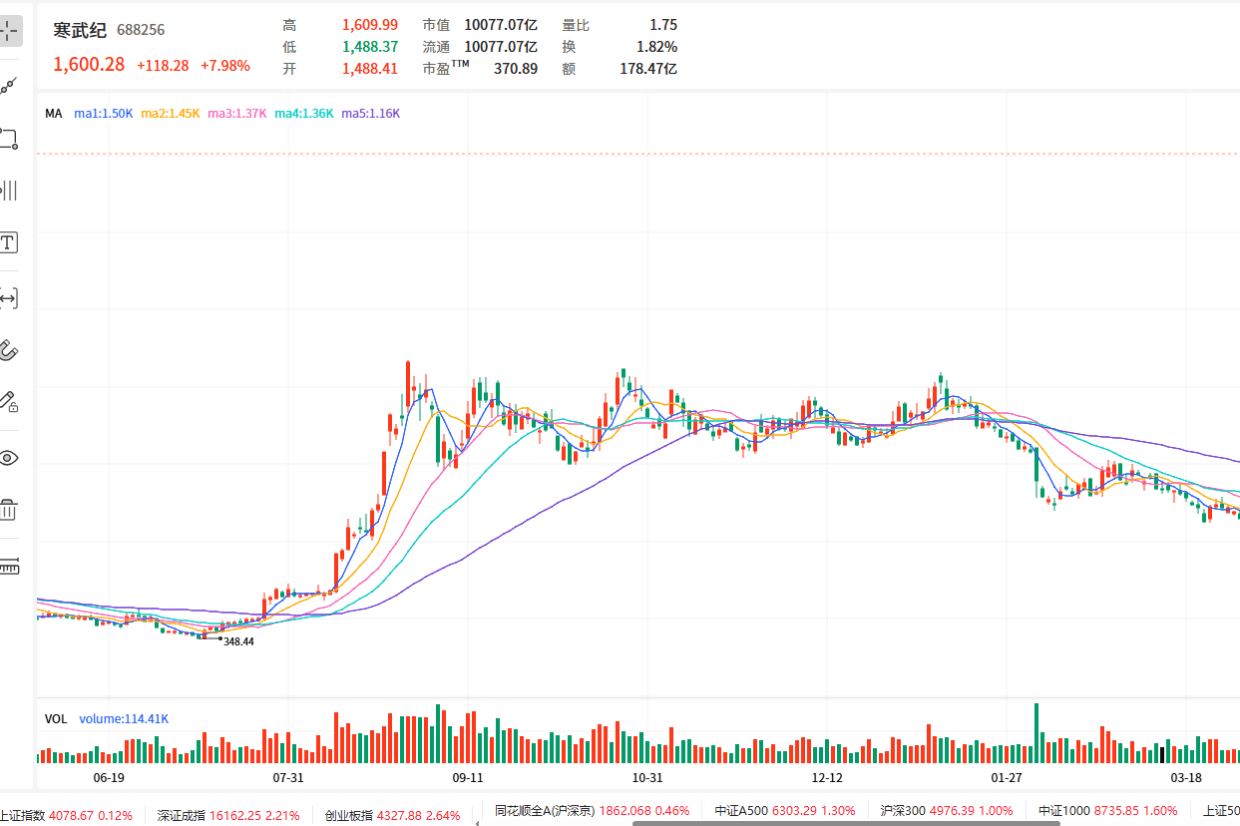Image resolution: width=1240 pixels, height=826 pixels.
Task: Select the text annotation tool
Action: coord(8,243)
